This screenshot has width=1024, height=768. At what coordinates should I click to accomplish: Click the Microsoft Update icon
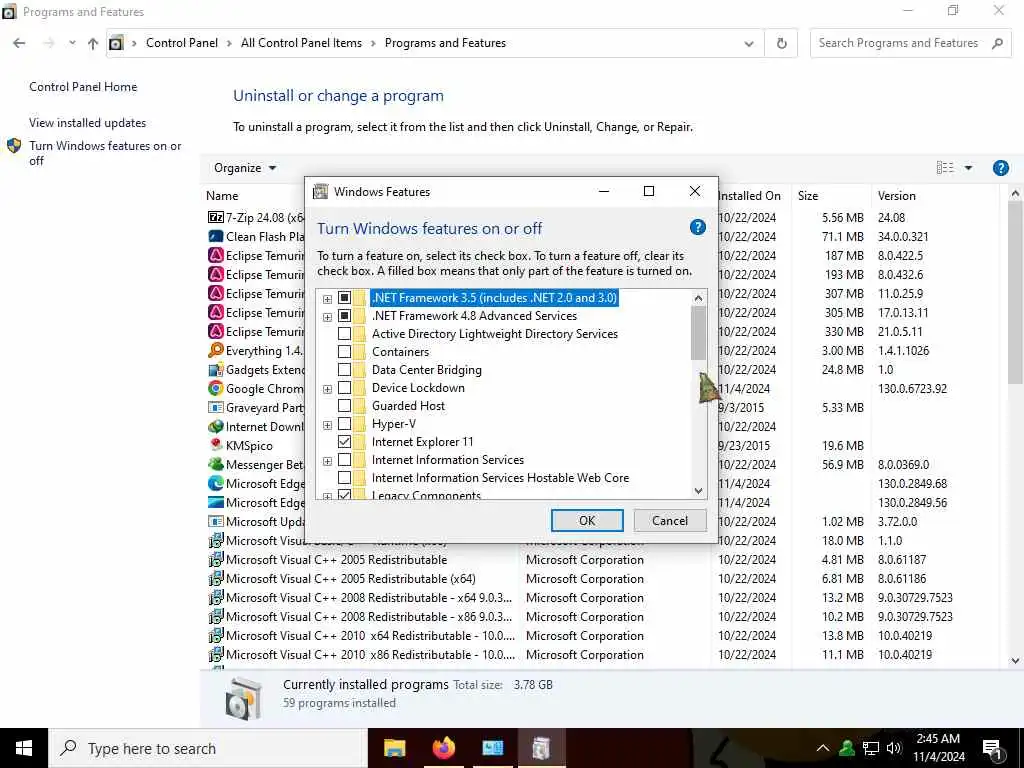[x=216, y=522]
